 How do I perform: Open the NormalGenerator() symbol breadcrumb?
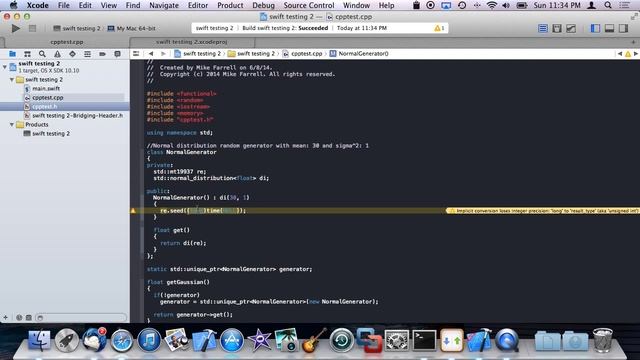point(359,53)
